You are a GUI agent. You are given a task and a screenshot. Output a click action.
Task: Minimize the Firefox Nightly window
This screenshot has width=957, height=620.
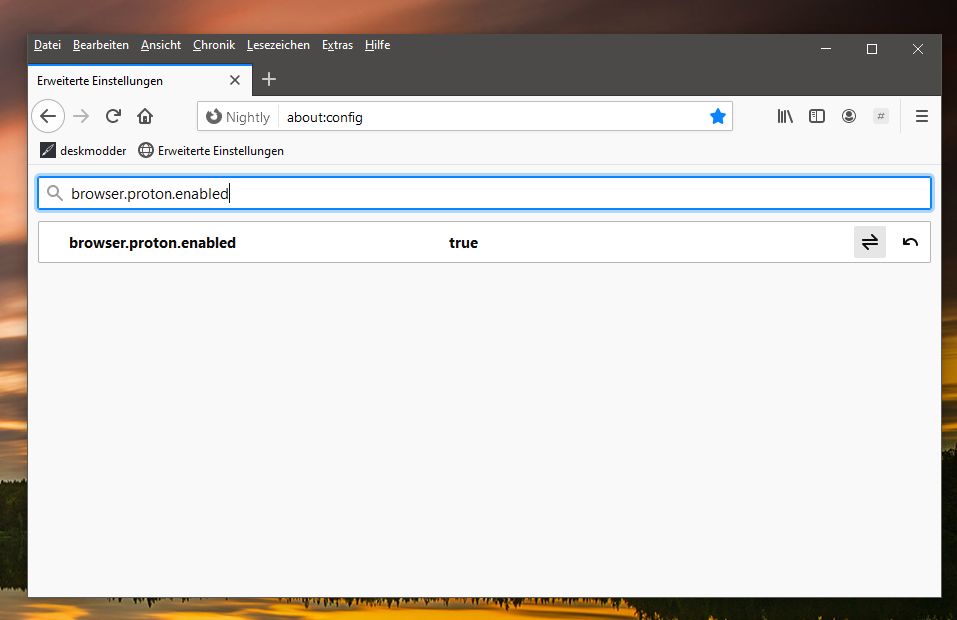(826, 49)
